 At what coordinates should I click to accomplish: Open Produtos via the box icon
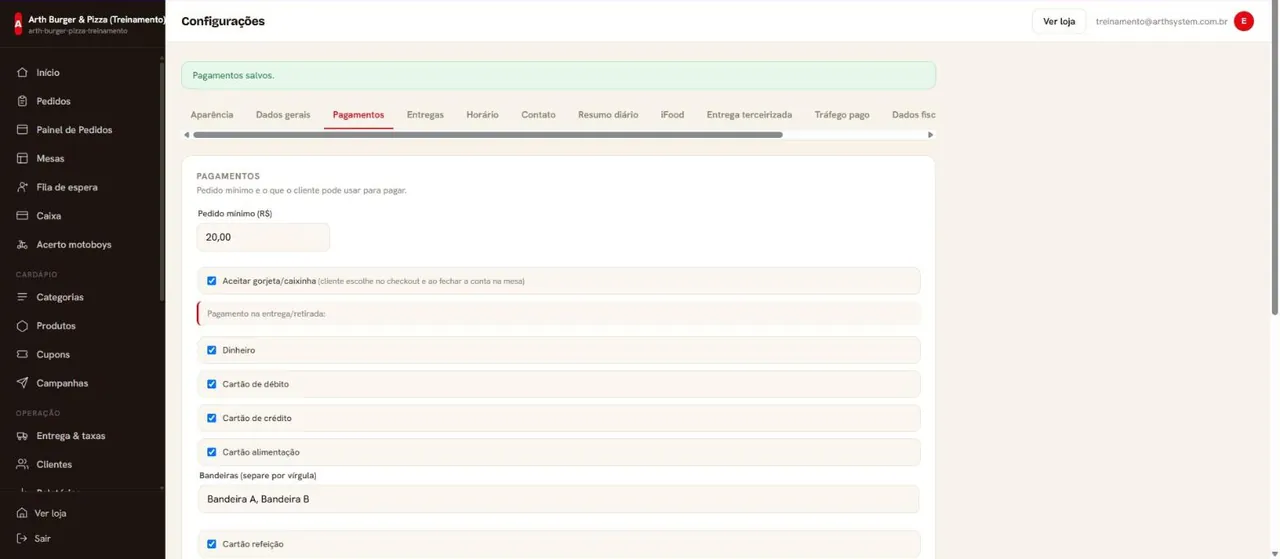tap(22, 326)
